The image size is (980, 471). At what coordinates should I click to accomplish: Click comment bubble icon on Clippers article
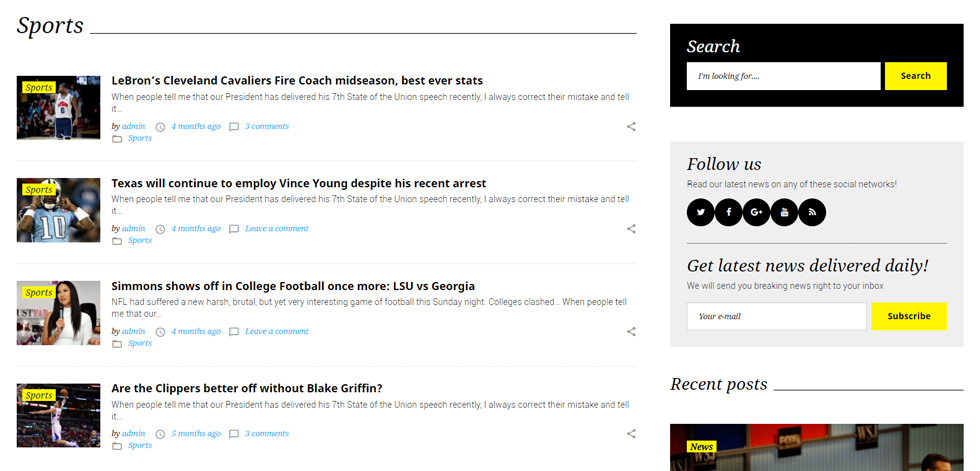[234, 434]
